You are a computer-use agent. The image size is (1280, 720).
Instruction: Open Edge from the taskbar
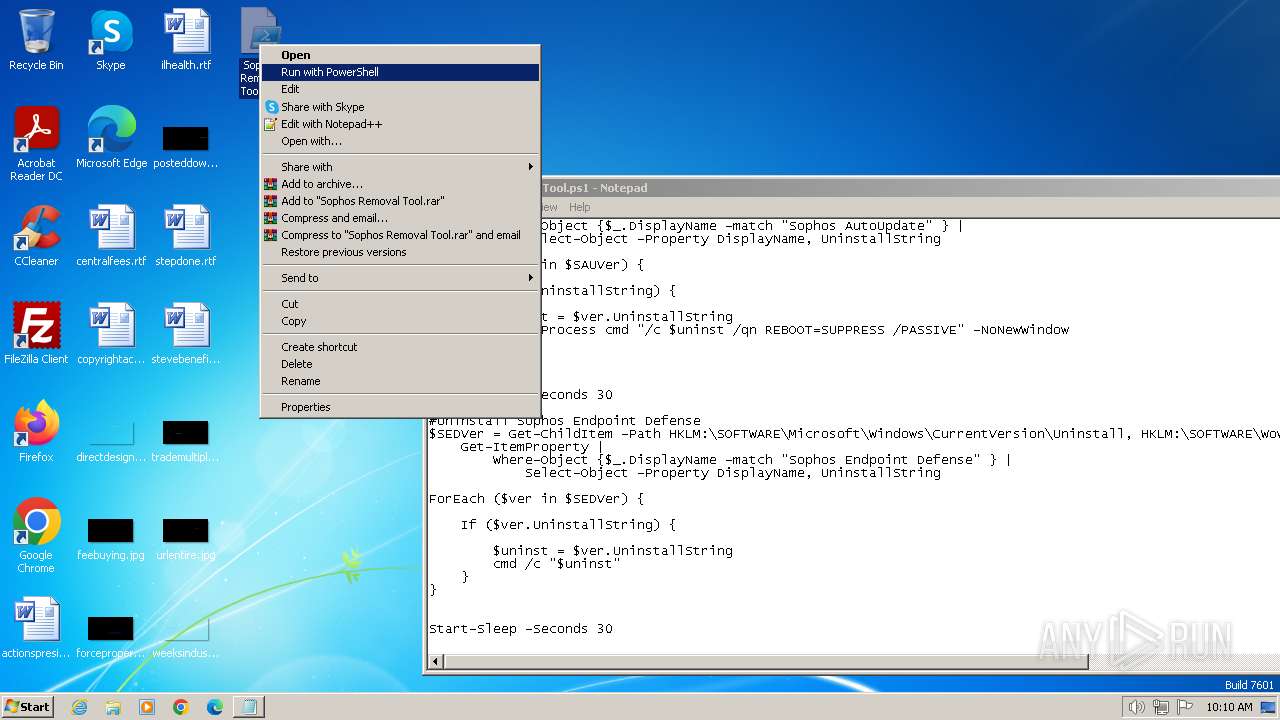tap(215, 707)
